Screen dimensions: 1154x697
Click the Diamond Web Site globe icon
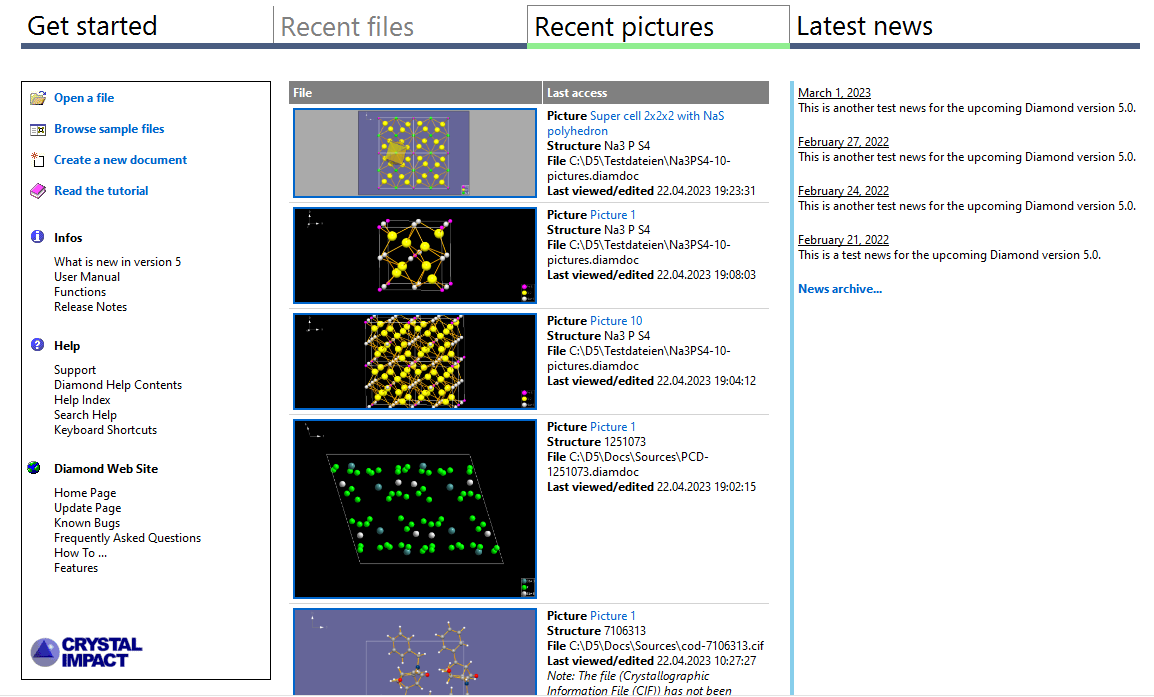pos(34,468)
